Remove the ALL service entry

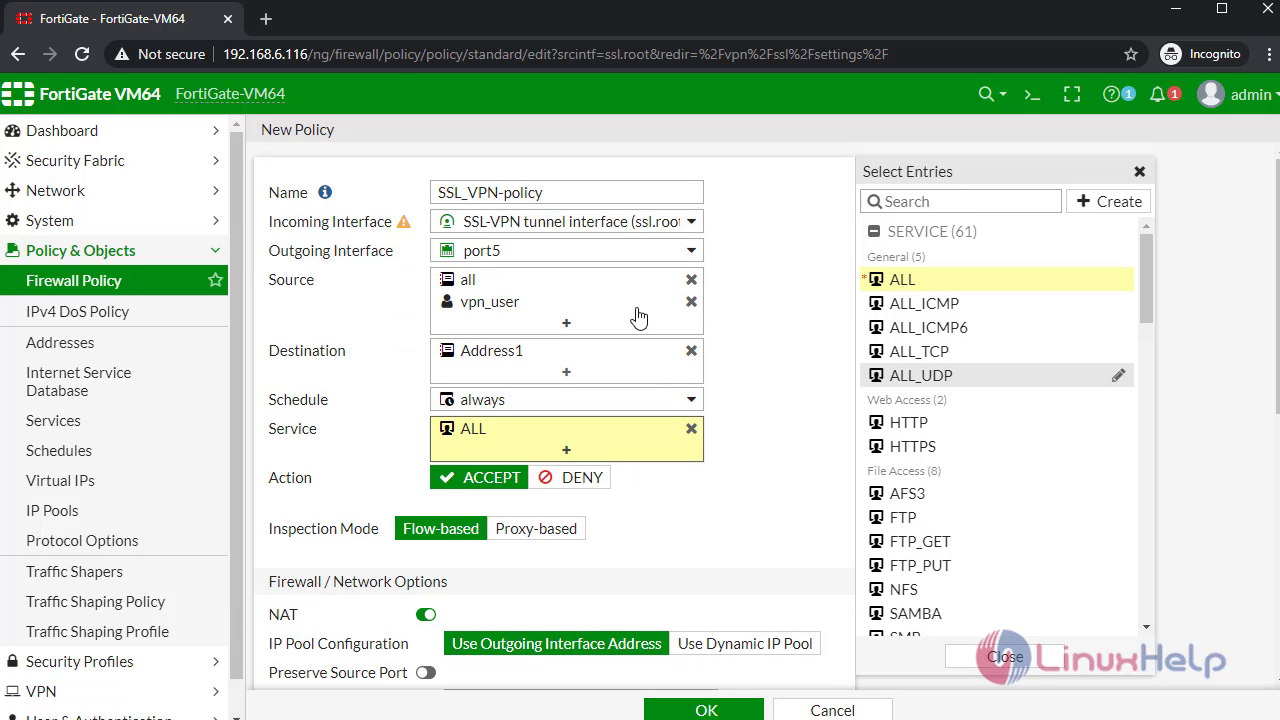point(691,429)
